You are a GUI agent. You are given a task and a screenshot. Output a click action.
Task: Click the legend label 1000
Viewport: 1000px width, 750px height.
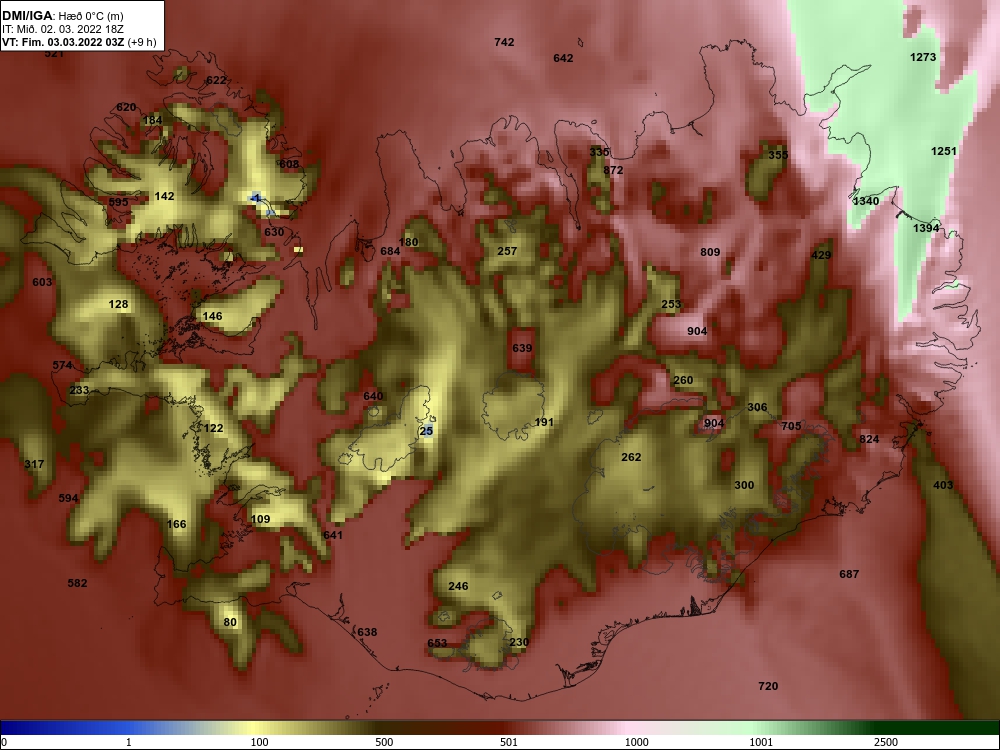point(637,742)
